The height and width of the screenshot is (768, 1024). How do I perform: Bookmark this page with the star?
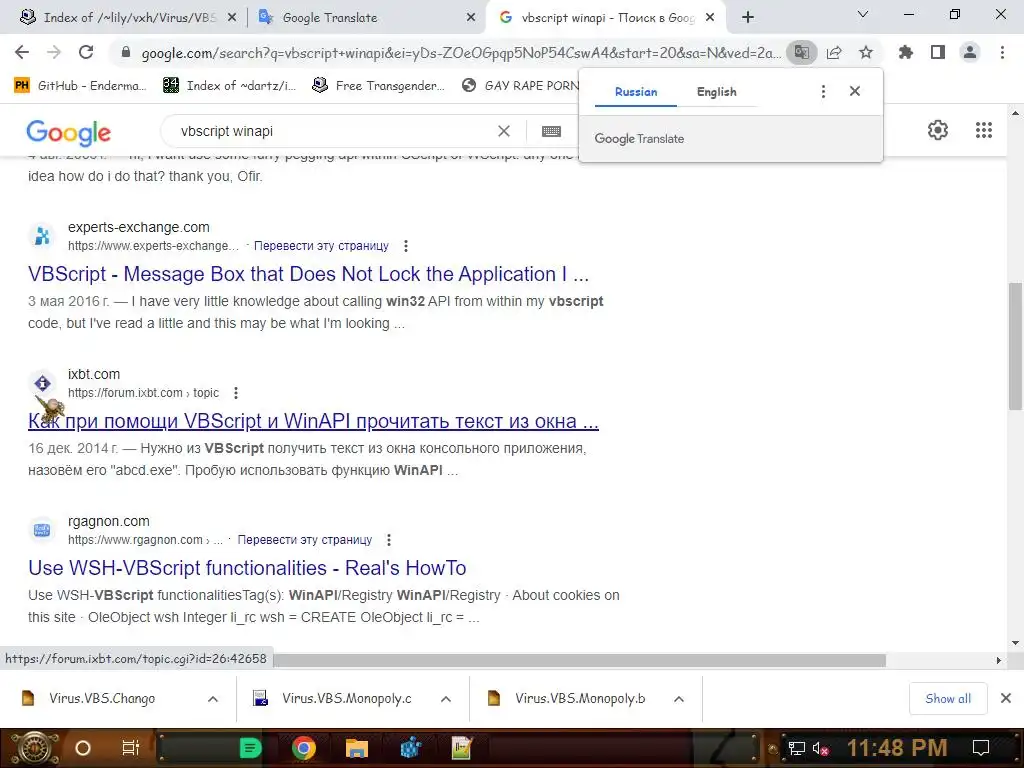click(866, 52)
